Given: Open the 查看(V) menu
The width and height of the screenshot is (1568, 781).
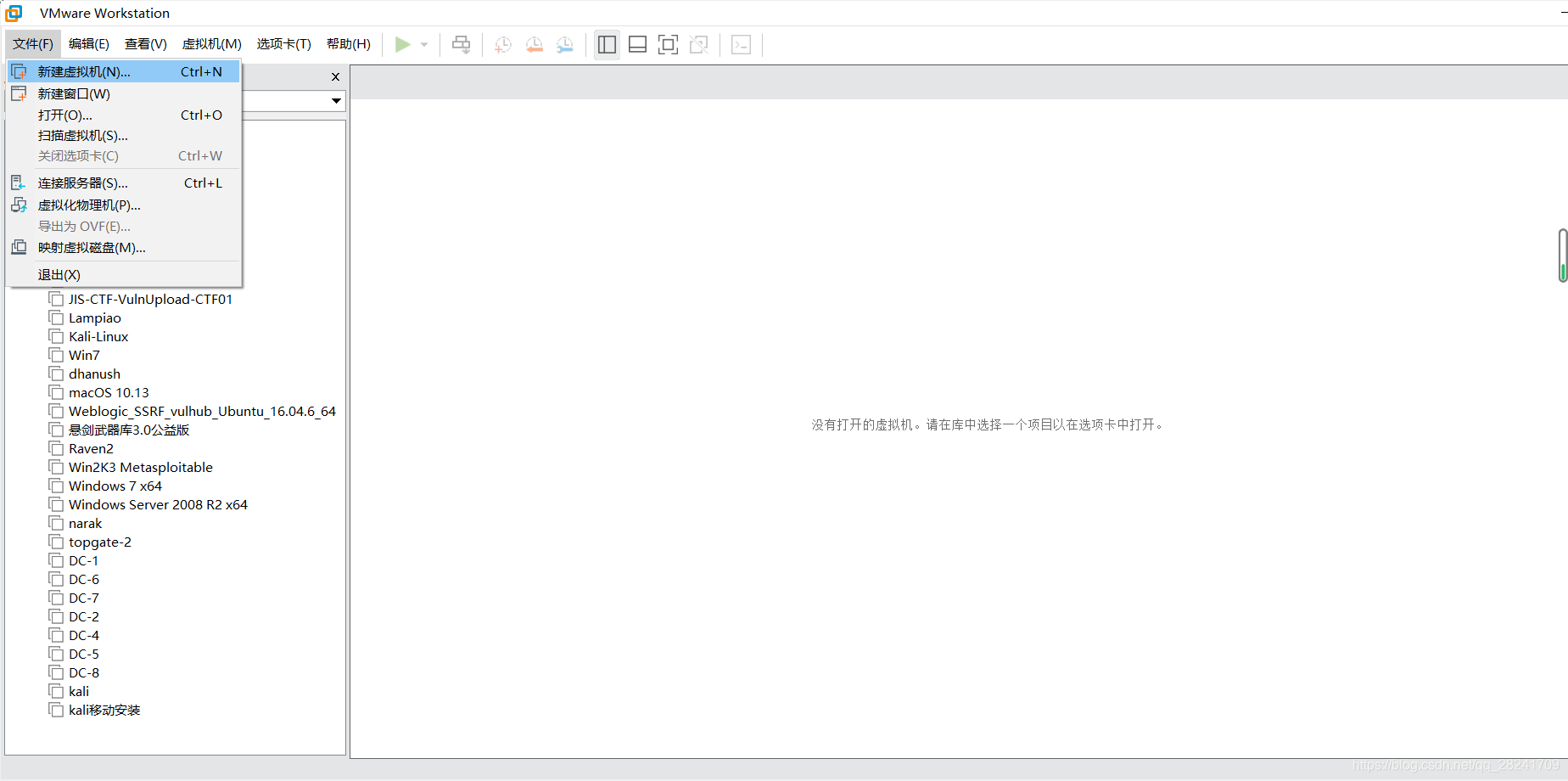Looking at the screenshot, I should [x=146, y=44].
